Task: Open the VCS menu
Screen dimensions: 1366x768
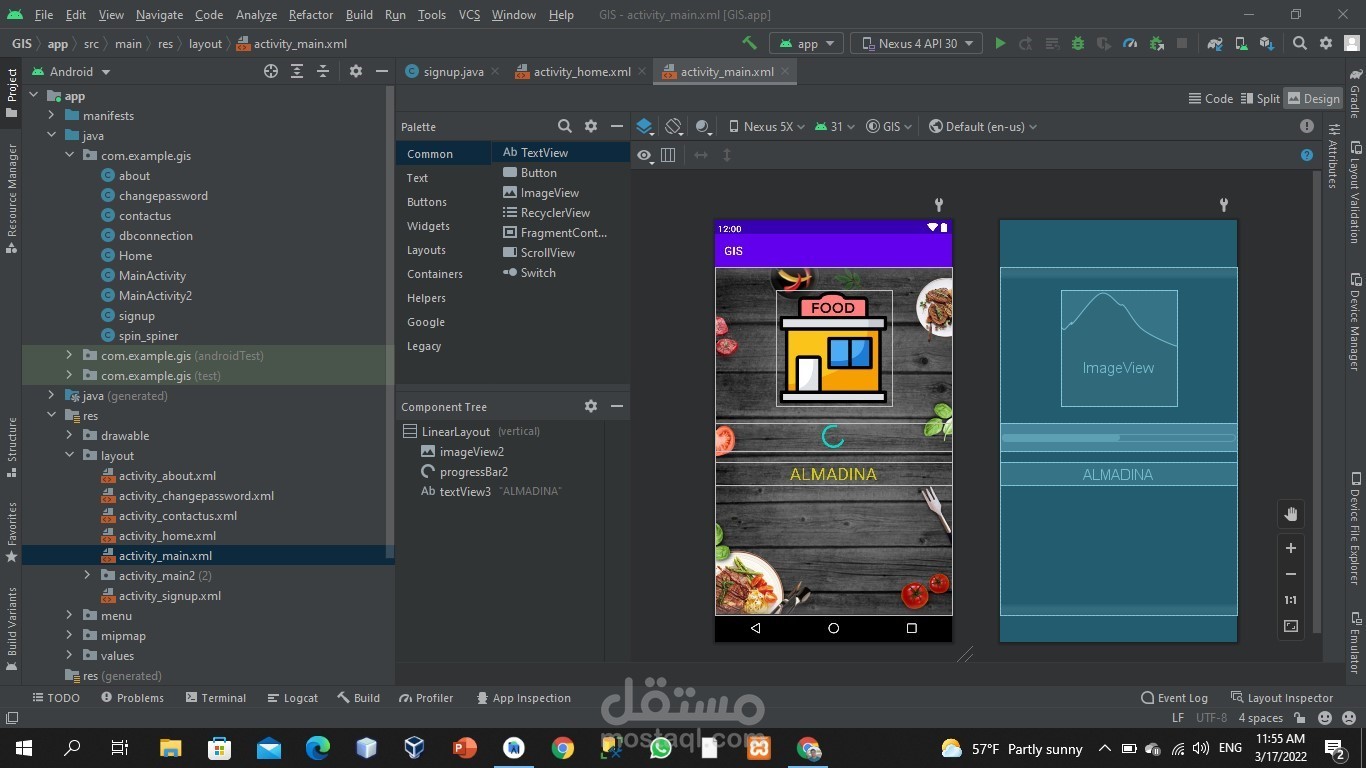Action: click(469, 15)
